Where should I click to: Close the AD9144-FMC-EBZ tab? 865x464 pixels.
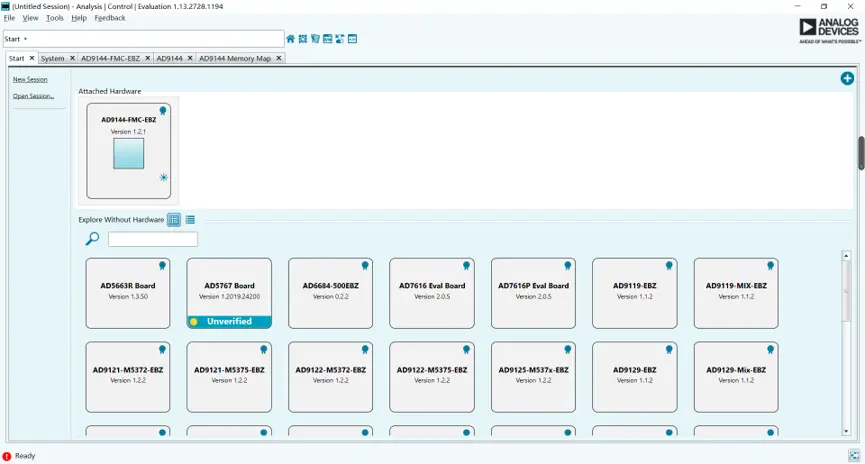click(x=148, y=58)
